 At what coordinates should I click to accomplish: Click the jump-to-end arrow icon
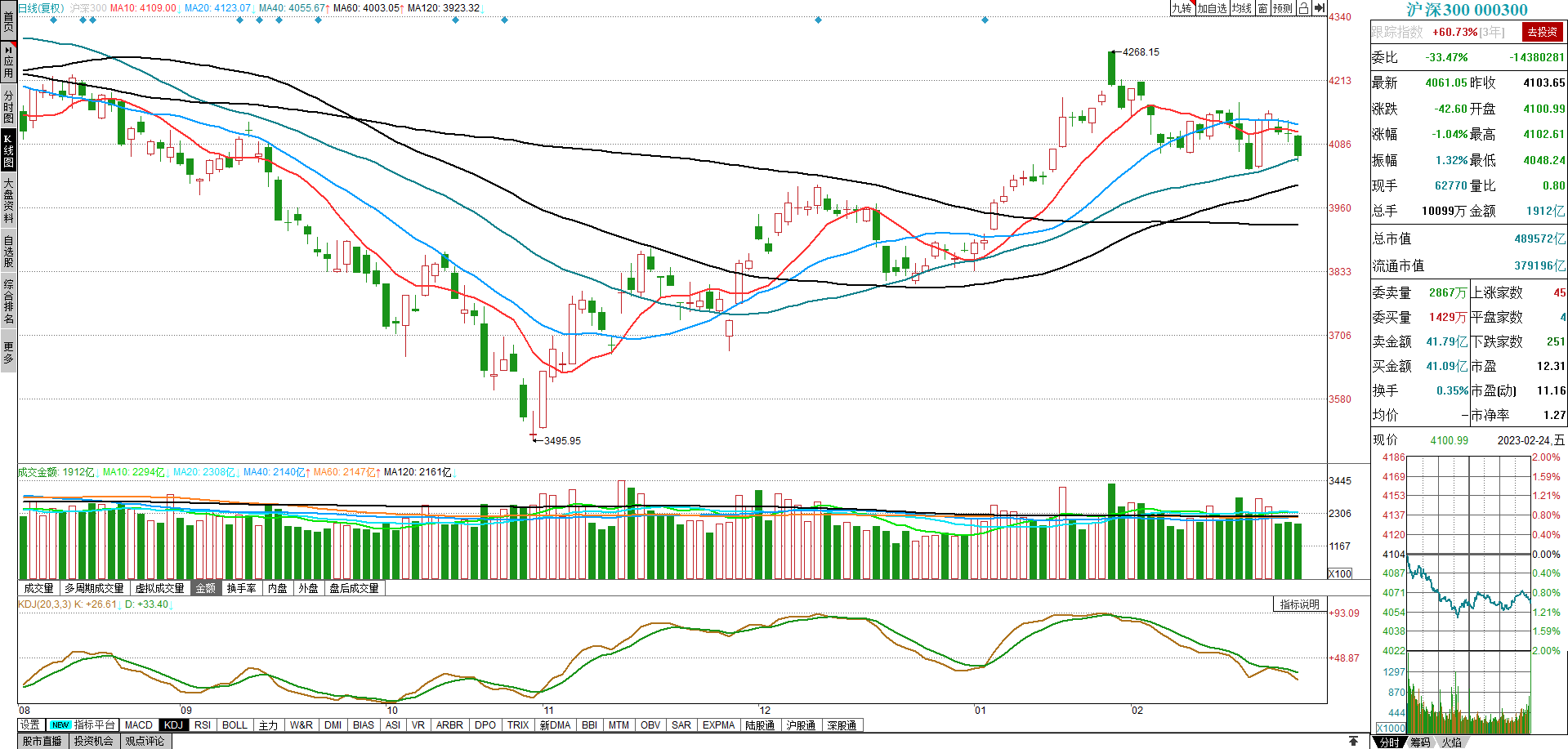pyautogui.click(x=1320, y=8)
